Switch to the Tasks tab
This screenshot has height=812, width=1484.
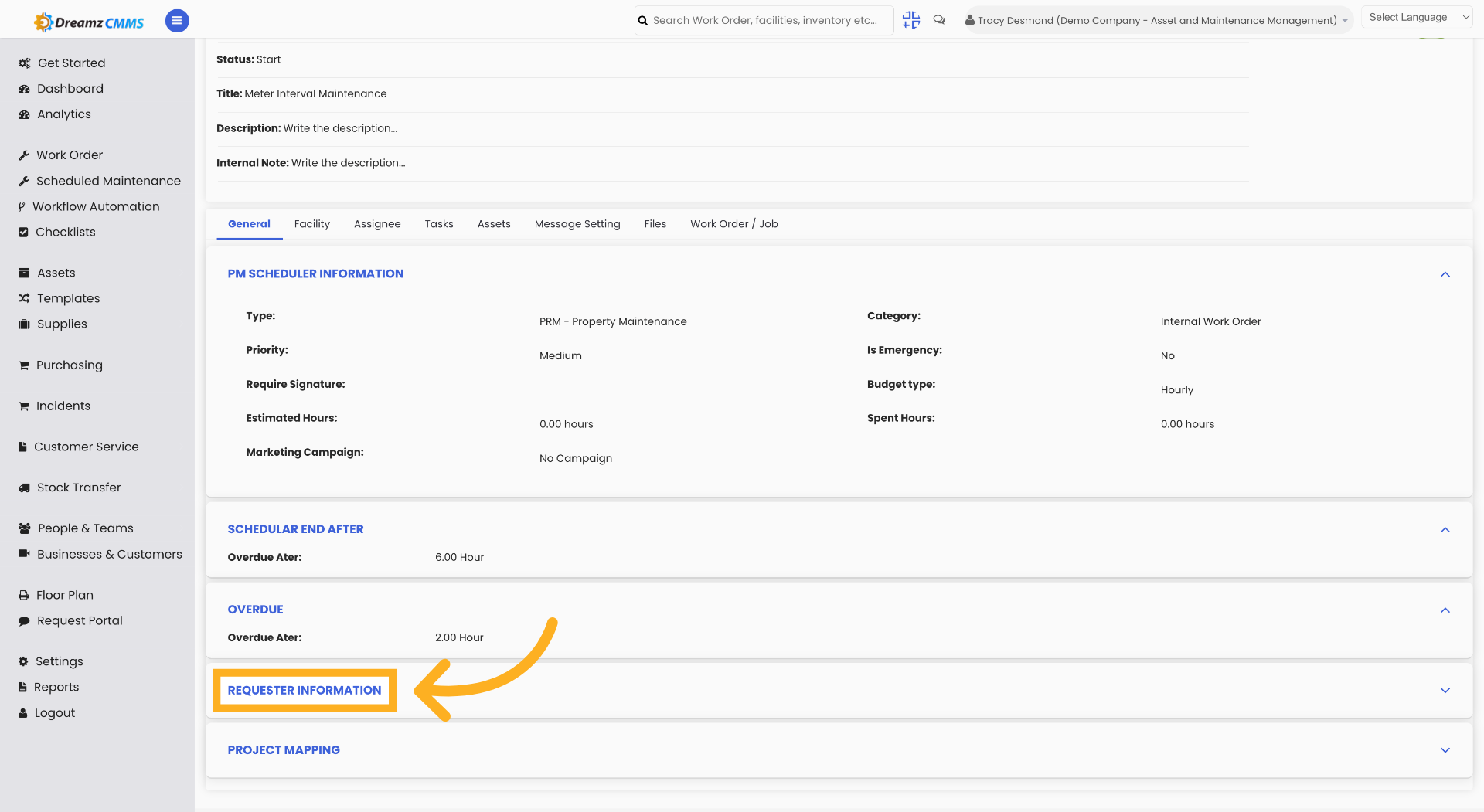pos(439,224)
